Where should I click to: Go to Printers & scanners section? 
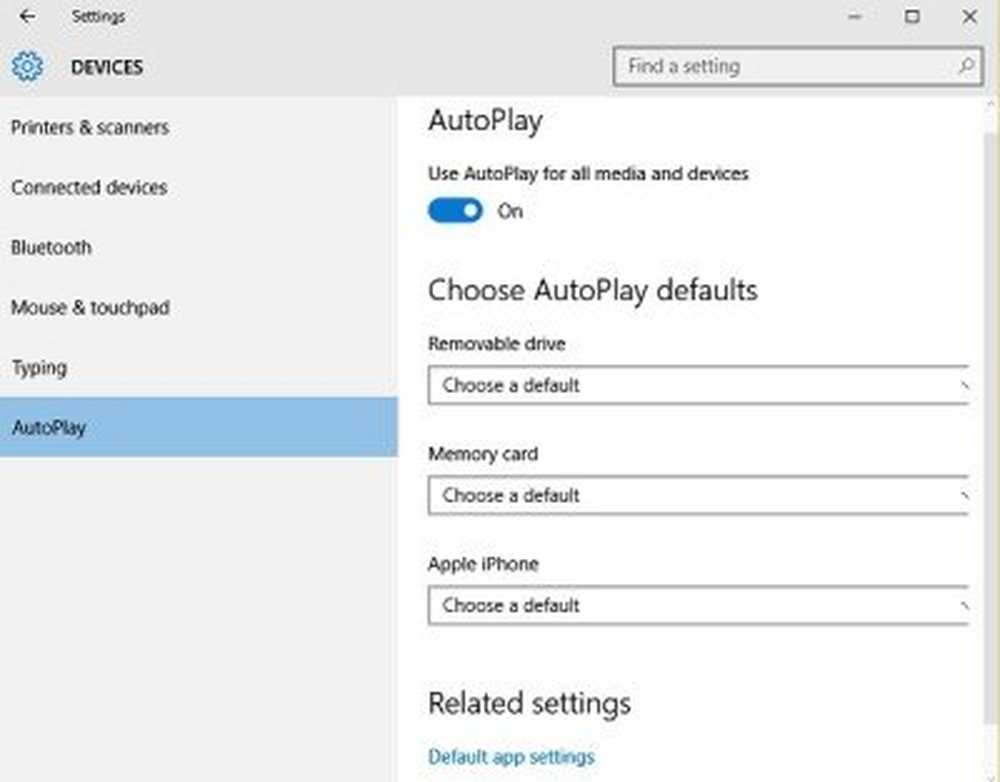point(198,128)
